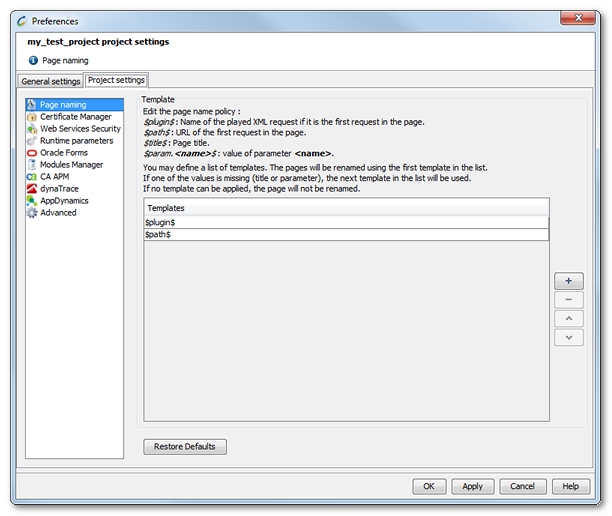Click the CA APM icon

32,177
